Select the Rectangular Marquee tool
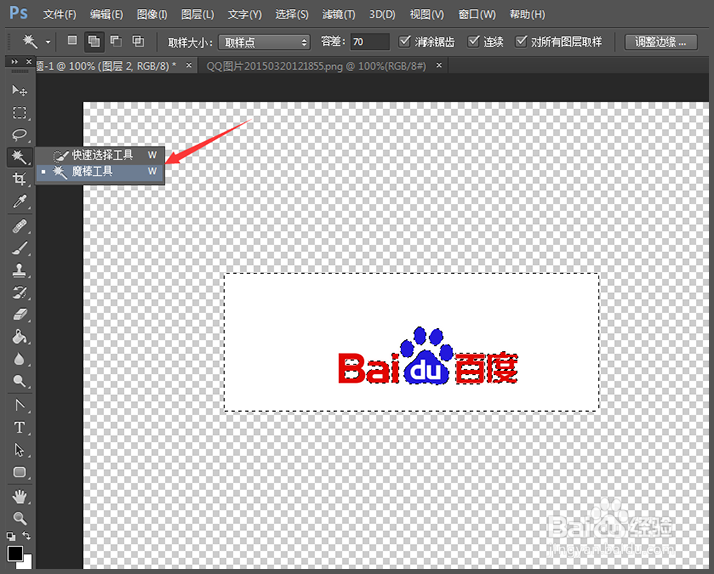 19,112
